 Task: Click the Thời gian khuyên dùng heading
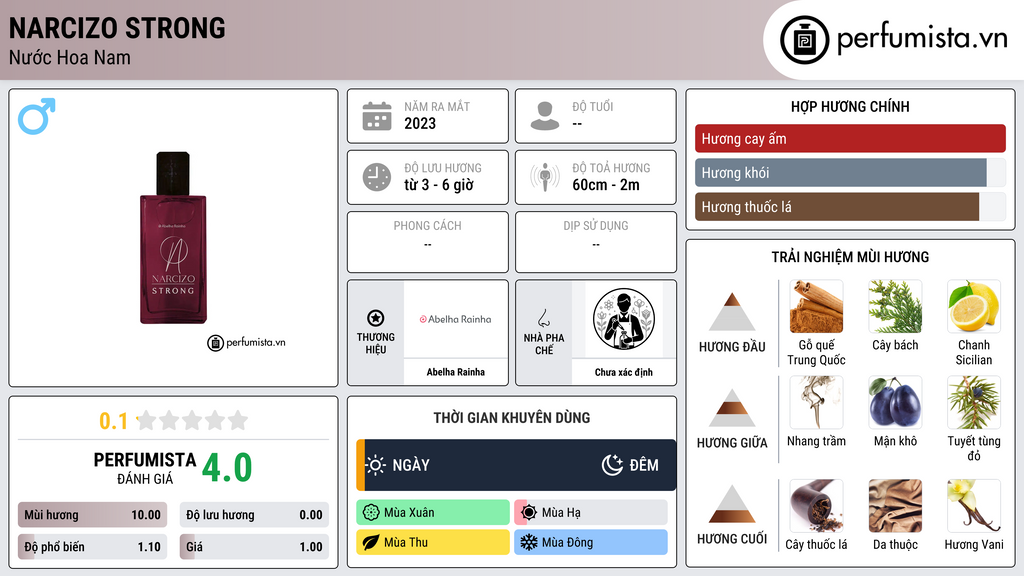[512, 418]
